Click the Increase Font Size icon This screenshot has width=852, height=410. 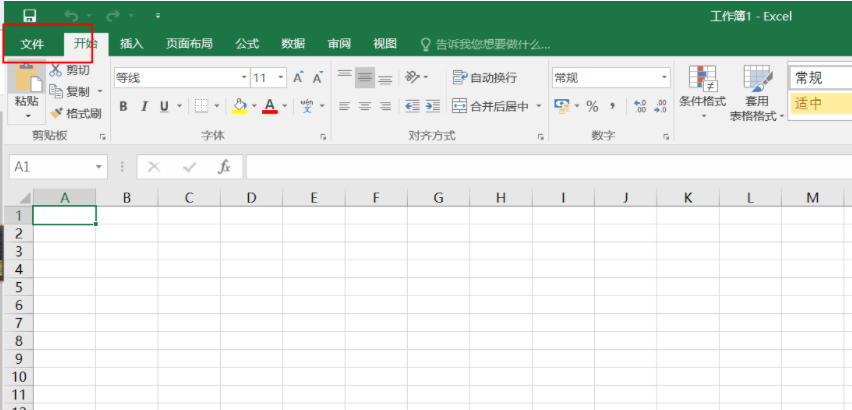click(x=298, y=78)
